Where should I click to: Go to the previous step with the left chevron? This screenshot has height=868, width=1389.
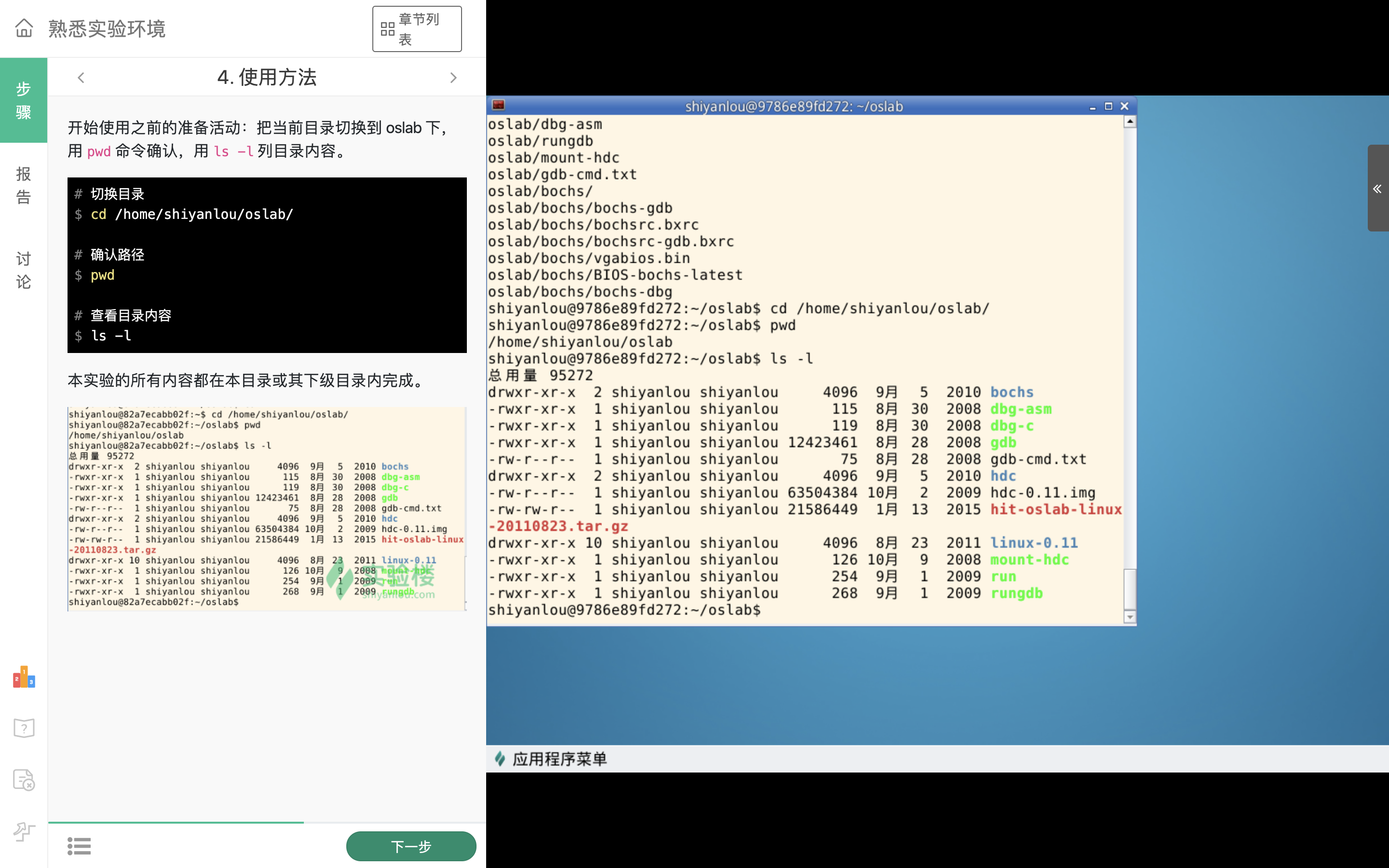(81, 77)
